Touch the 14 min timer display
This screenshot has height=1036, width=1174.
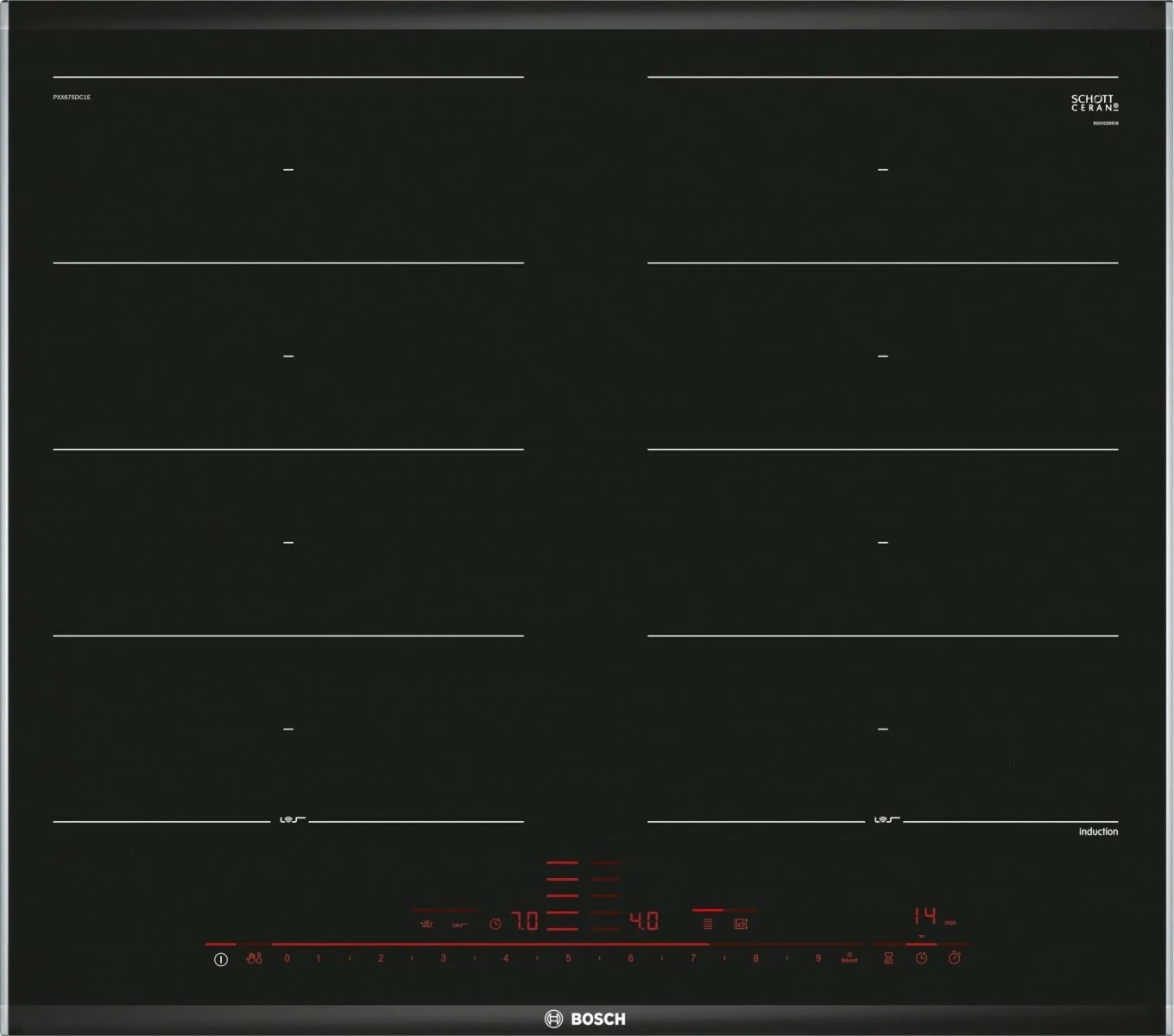click(x=925, y=917)
